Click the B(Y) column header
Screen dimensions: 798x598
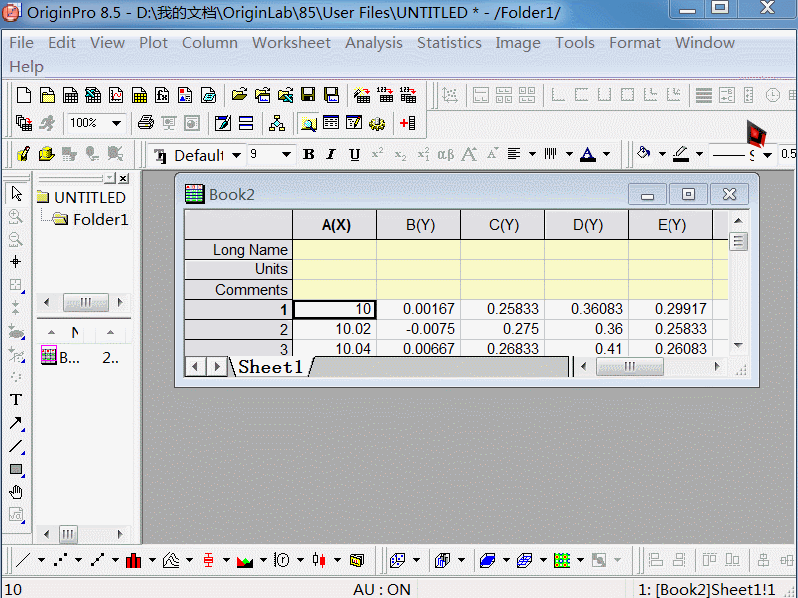click(x=419, y=225)
